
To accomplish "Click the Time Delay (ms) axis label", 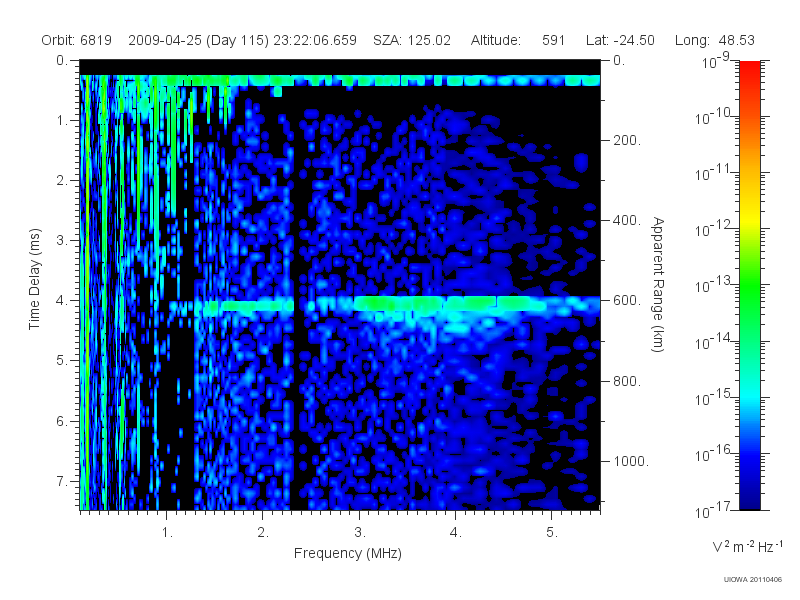I will (34, 279).
